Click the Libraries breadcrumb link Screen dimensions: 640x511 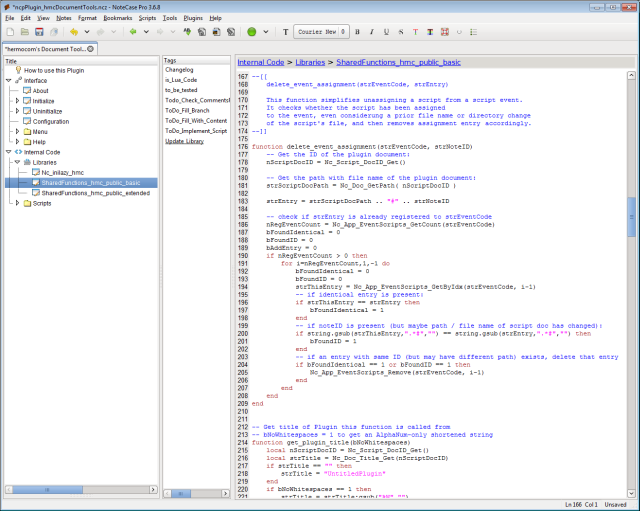coord(310,62)
